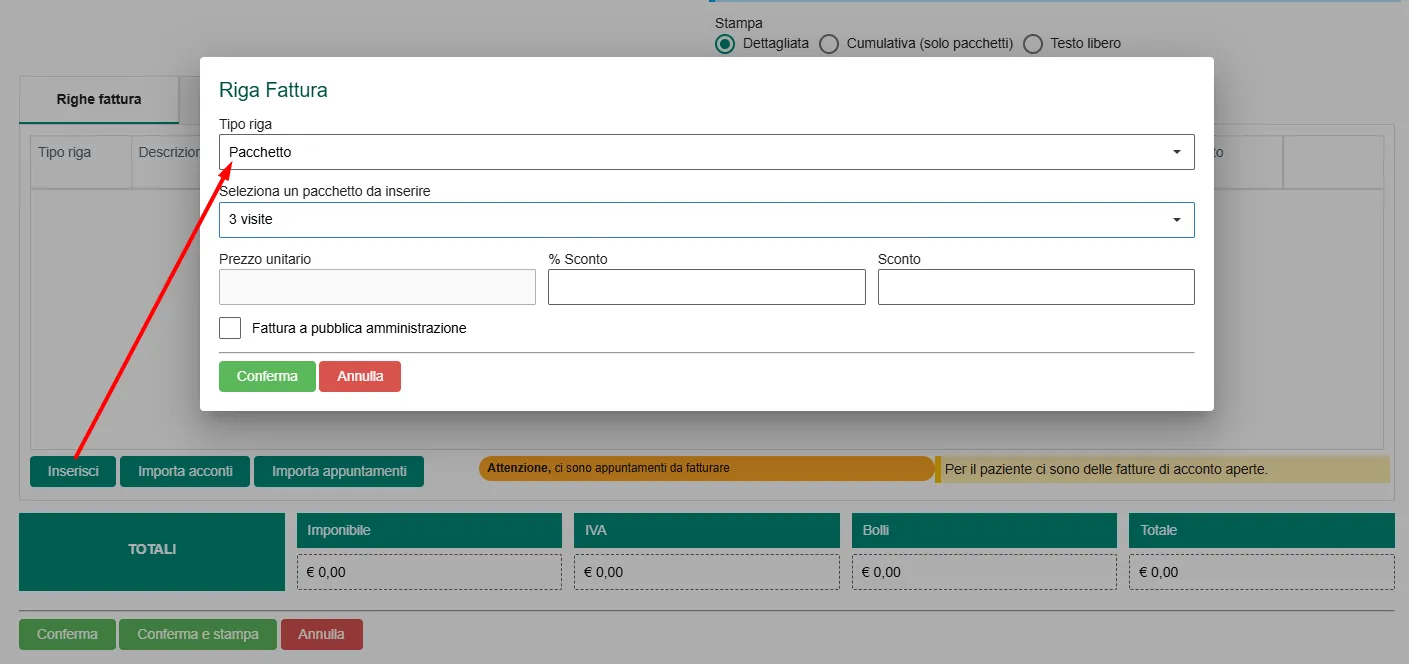Click Importa acconti button

coord(185,471)
